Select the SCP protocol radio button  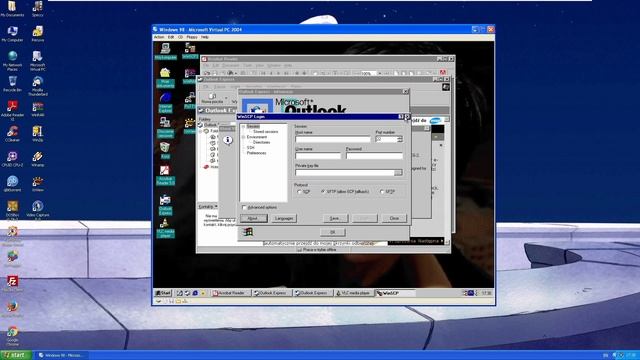click(x=300, y=191)
